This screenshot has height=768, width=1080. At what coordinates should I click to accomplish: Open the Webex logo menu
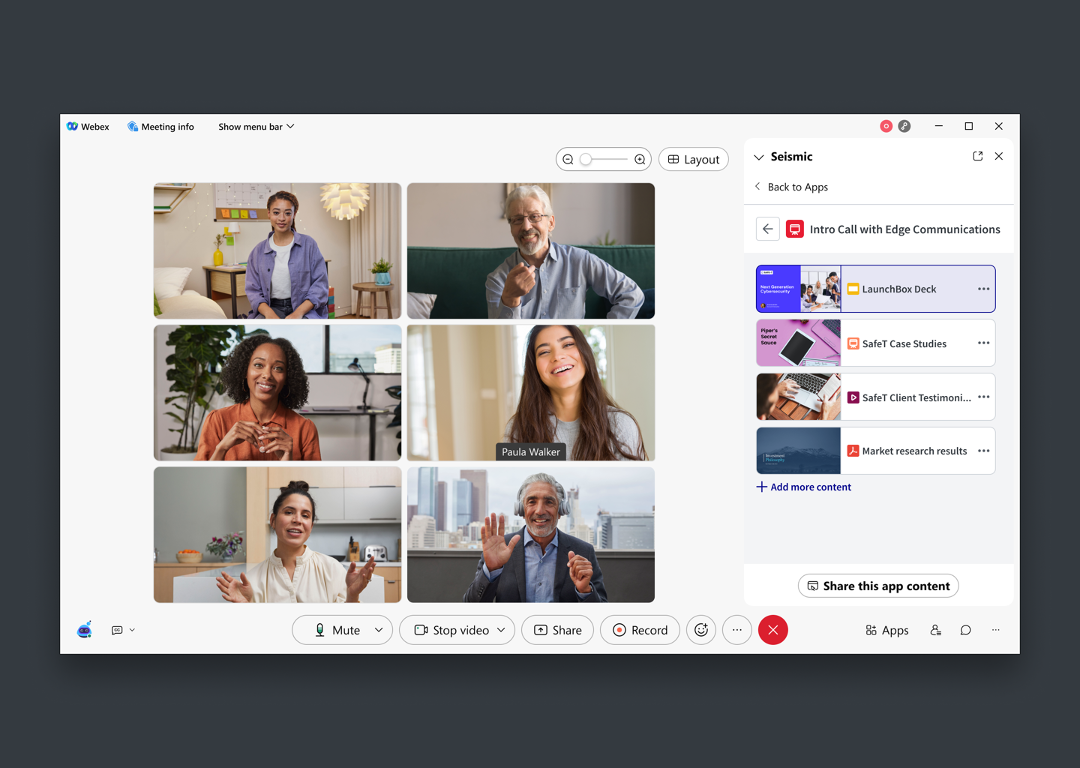coord(87,127)
